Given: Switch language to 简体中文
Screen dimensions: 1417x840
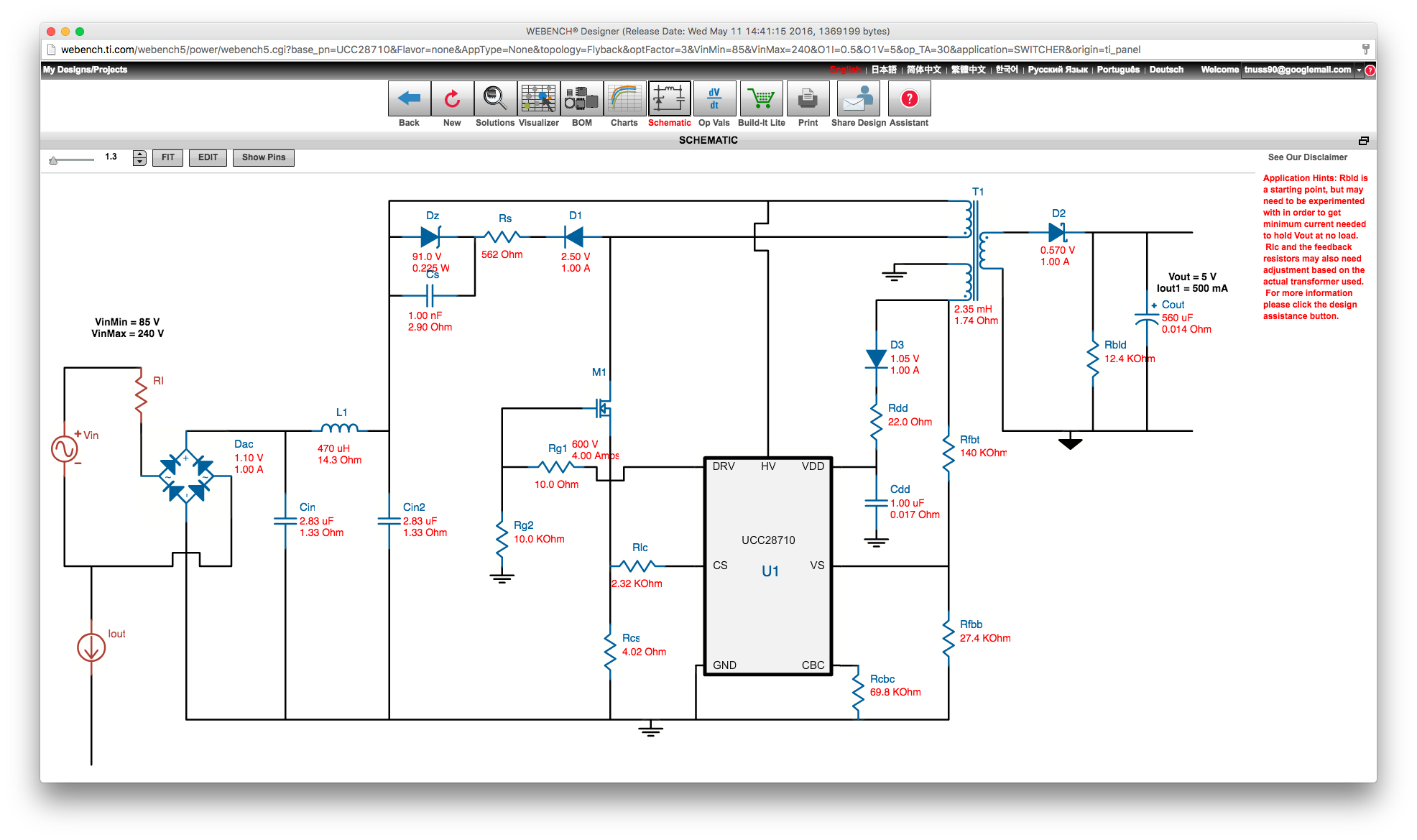Looking at the screenshot, I should click(x=924, y=70).
